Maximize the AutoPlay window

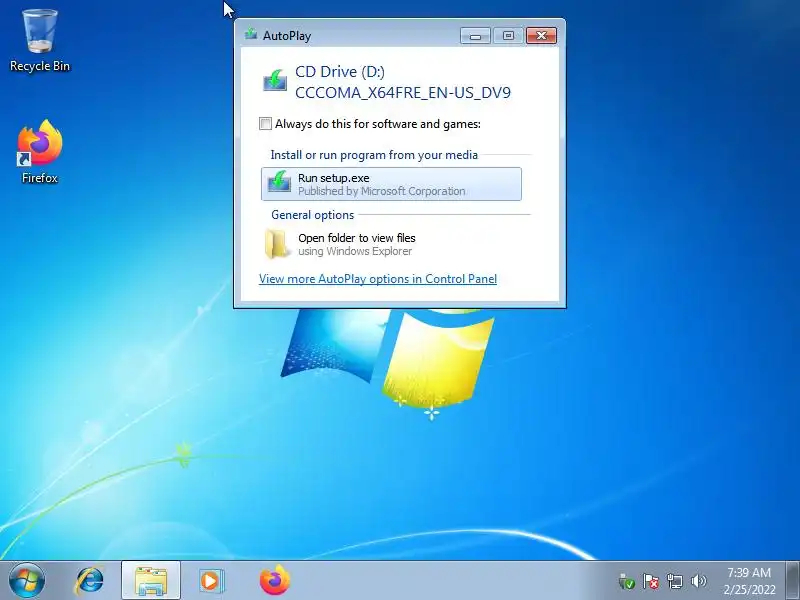pos(508,35)
